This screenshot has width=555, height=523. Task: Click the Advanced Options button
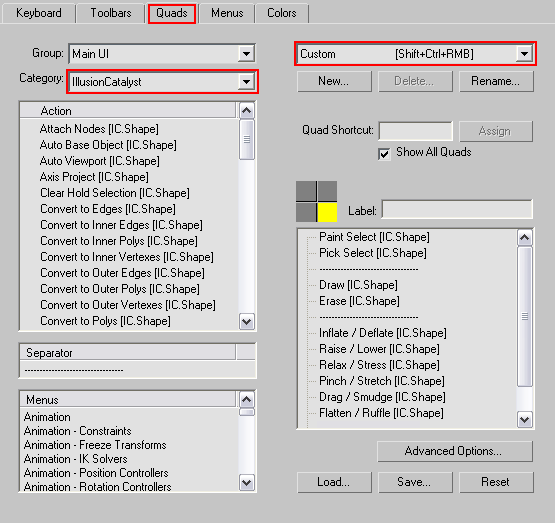coord(455,451)
